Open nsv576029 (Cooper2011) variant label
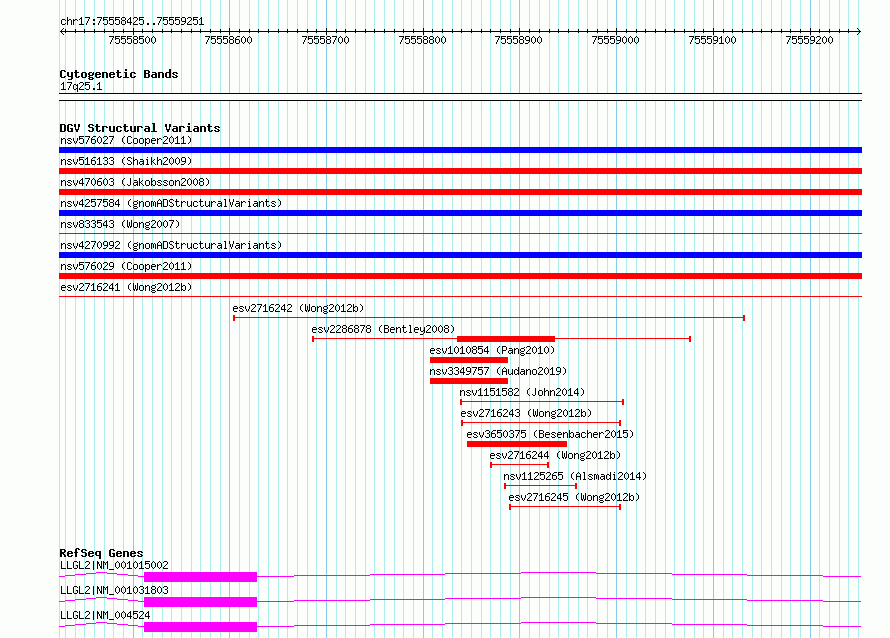Screen dimensions: 890x638 126,266
